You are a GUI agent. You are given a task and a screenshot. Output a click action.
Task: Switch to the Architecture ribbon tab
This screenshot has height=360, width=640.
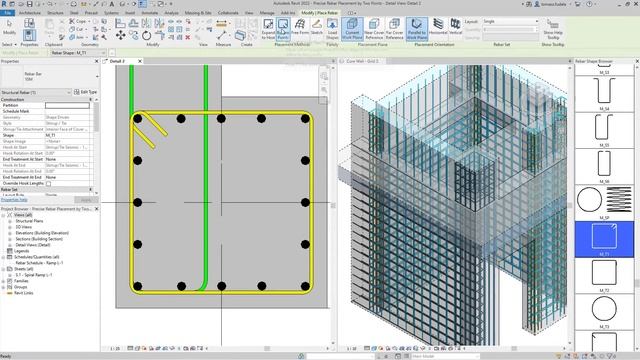coord(29,13)
